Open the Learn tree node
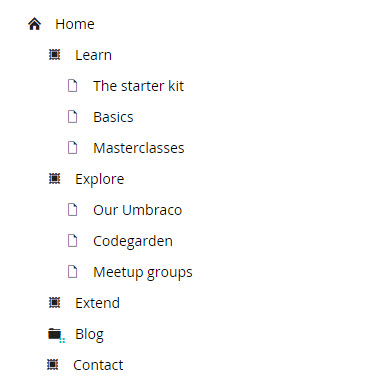 (x=93, y=55)
